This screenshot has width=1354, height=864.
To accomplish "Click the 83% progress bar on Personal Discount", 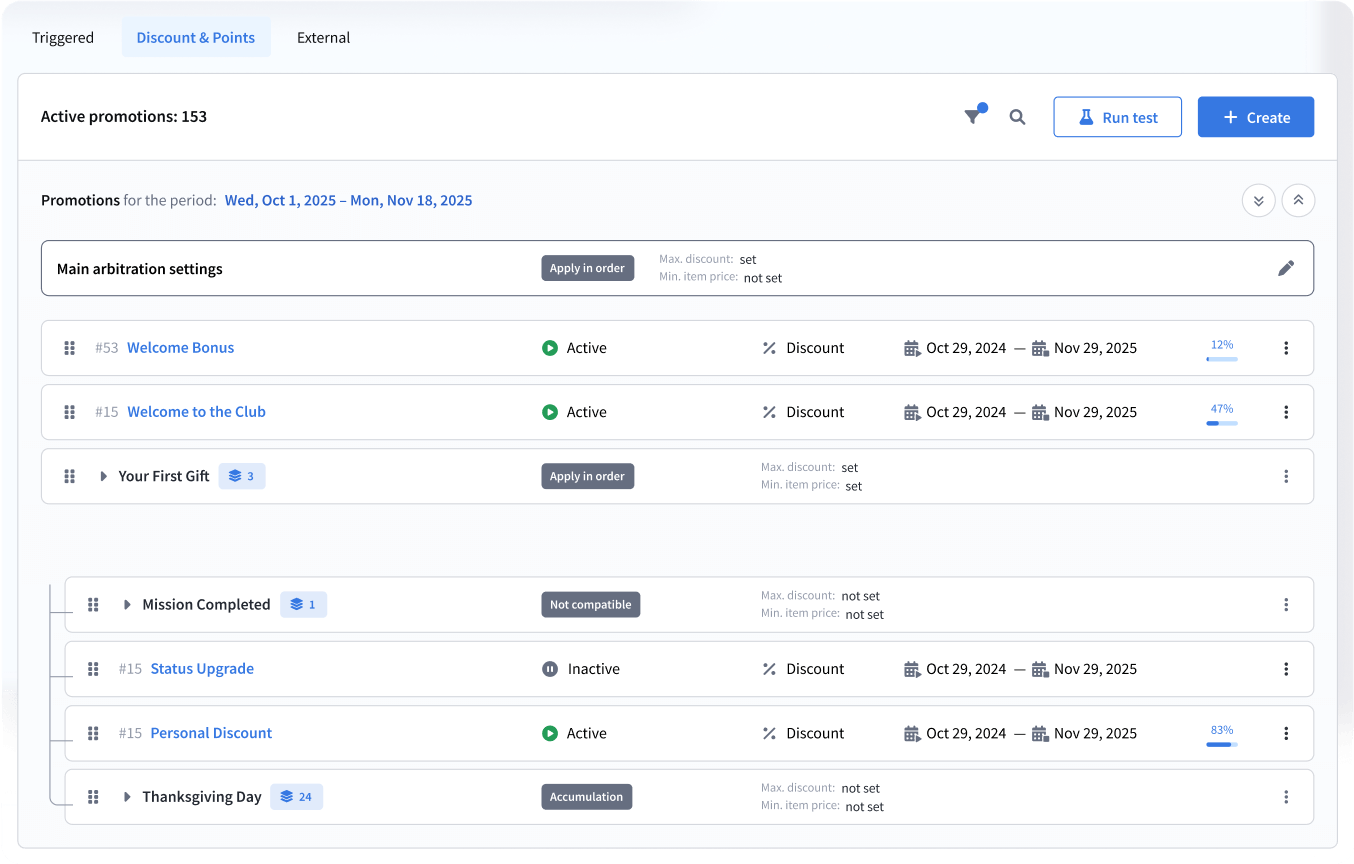I will pyautogui.click(x=1221, y=744).
